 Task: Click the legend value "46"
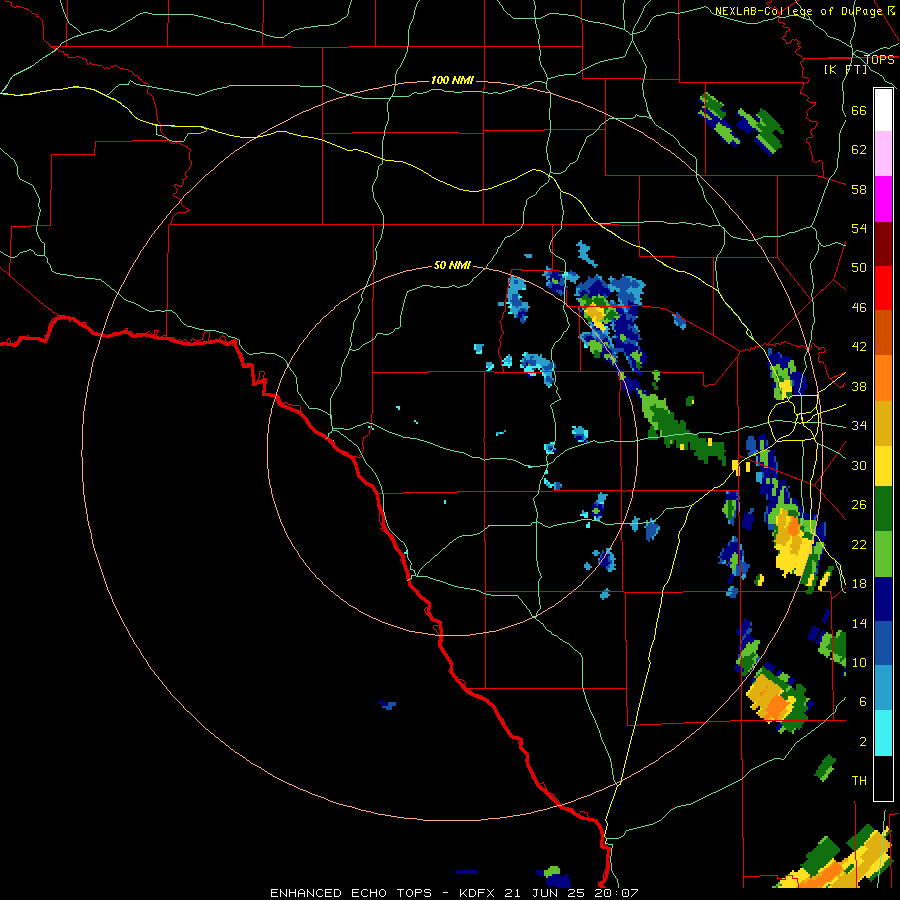tap(859, 308)
